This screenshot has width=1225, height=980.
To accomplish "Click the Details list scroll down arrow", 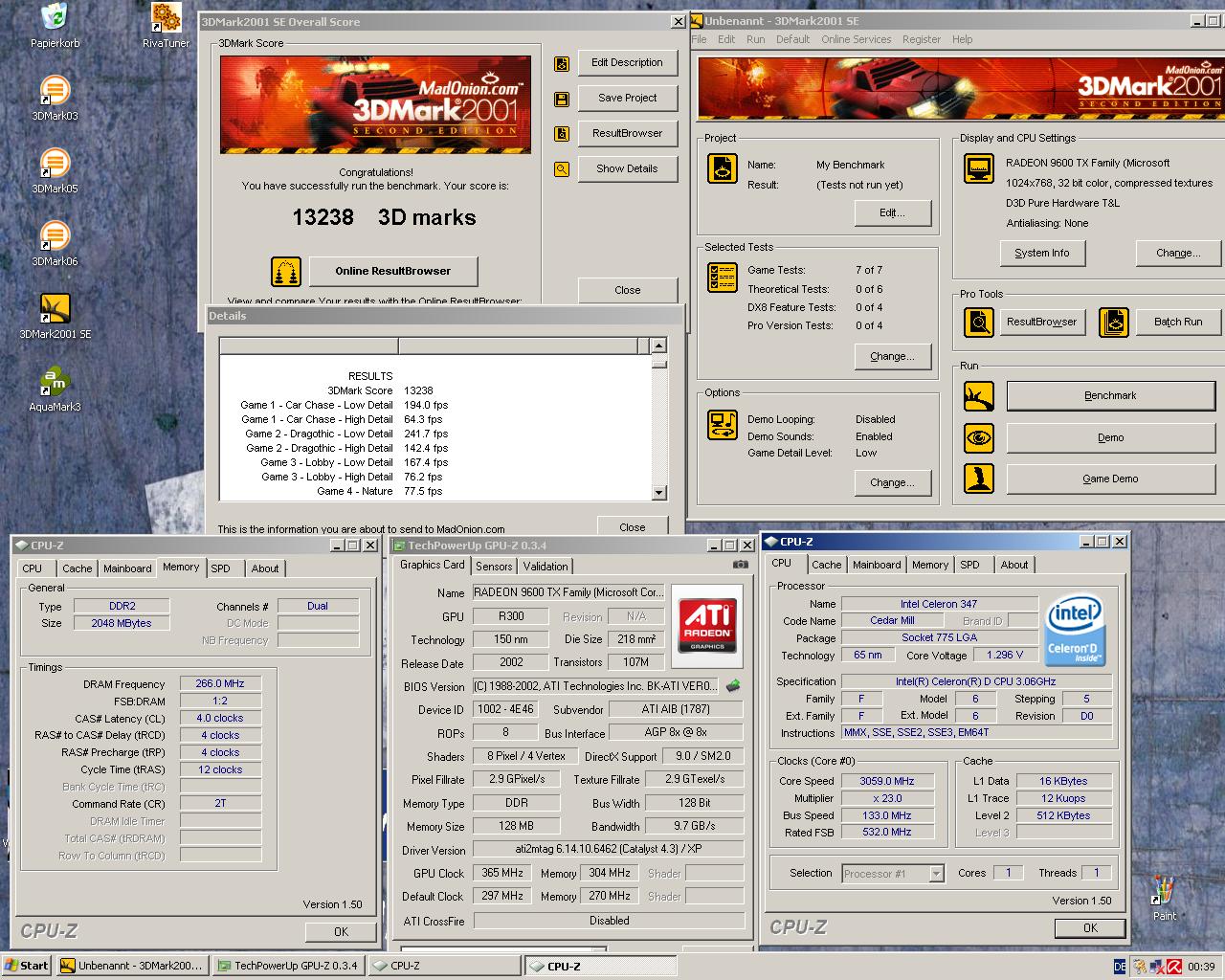I will 658,493.
